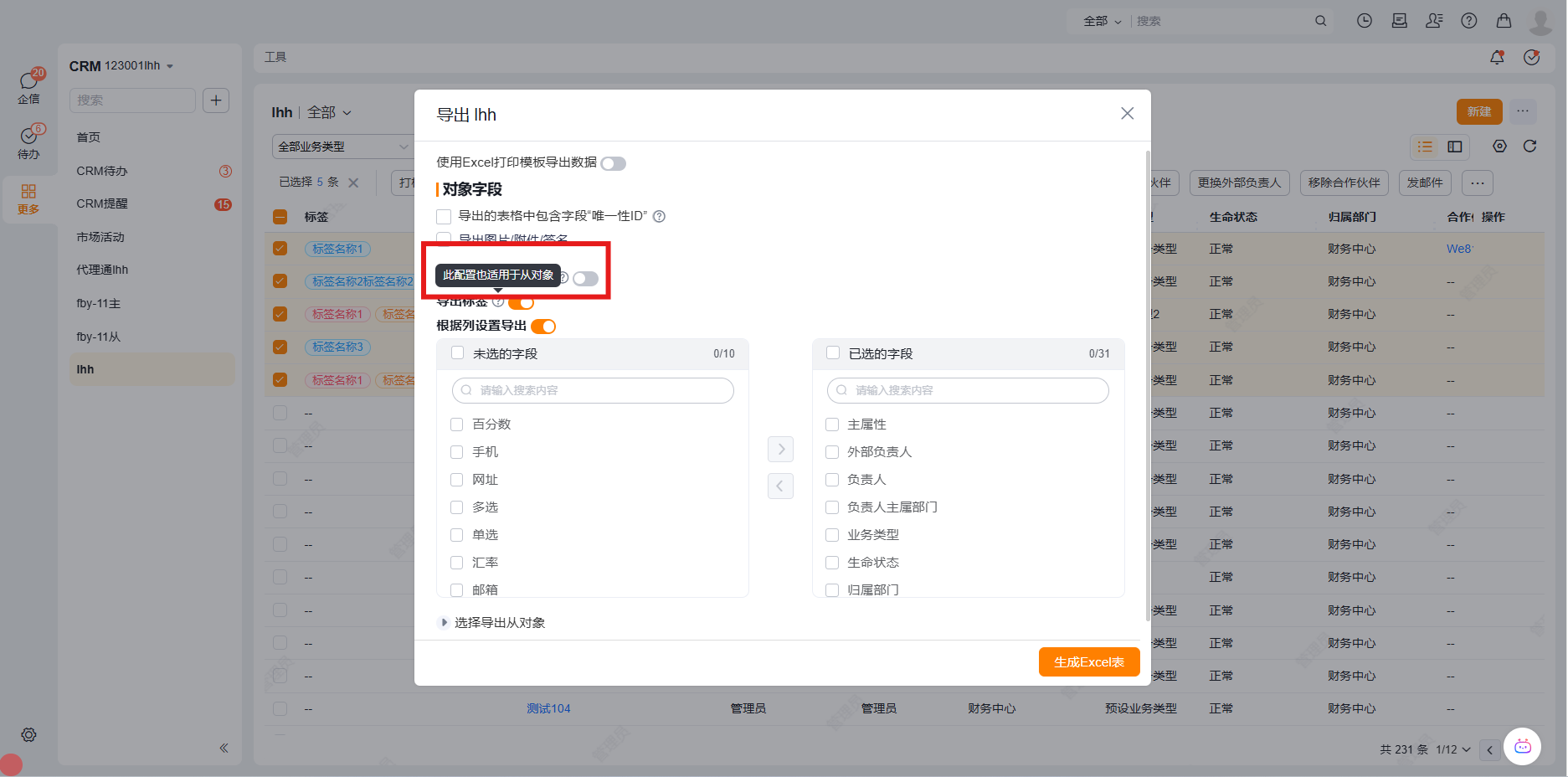This screenshot has width=1568, height=777.
Task: Open the notification bell
Action: point(1497,57)
